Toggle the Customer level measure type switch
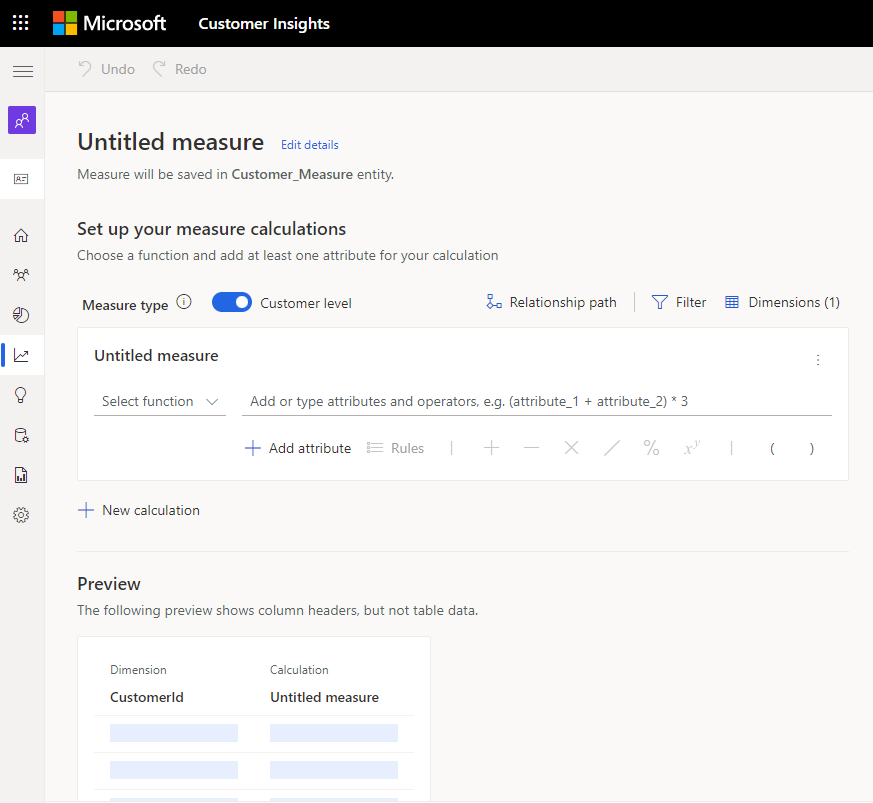The width and height of the screenshot is (873, 803). [x=232, y=302]
